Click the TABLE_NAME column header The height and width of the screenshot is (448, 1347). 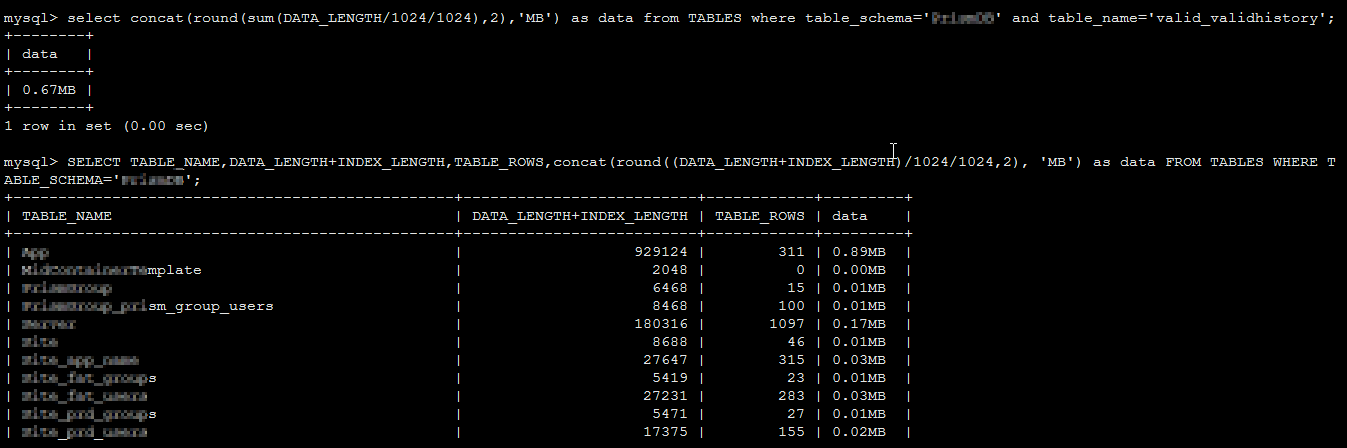[x=67, y=216]
